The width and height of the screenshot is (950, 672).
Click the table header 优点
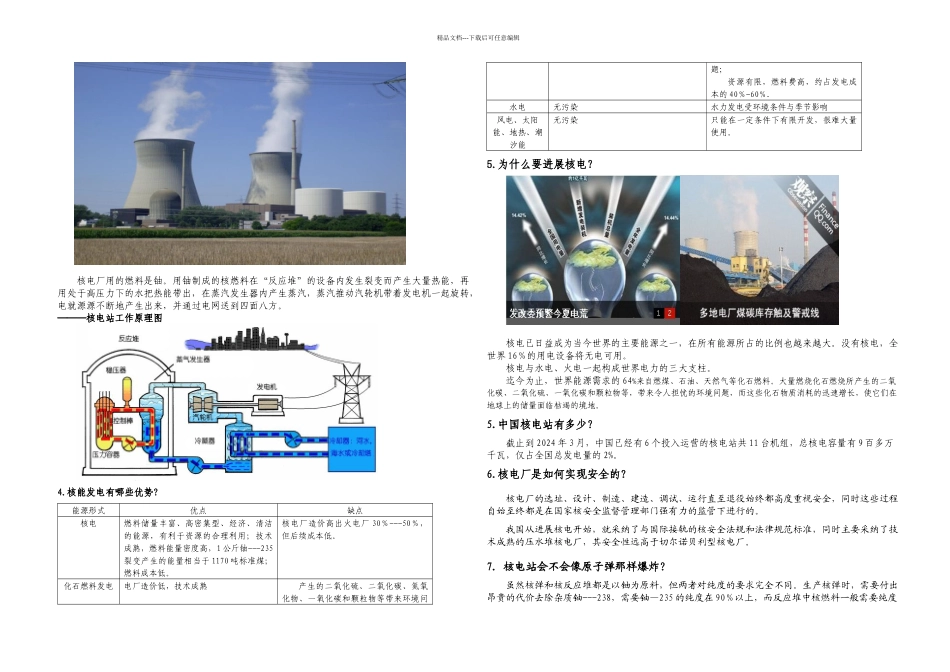tap(198, 510)
